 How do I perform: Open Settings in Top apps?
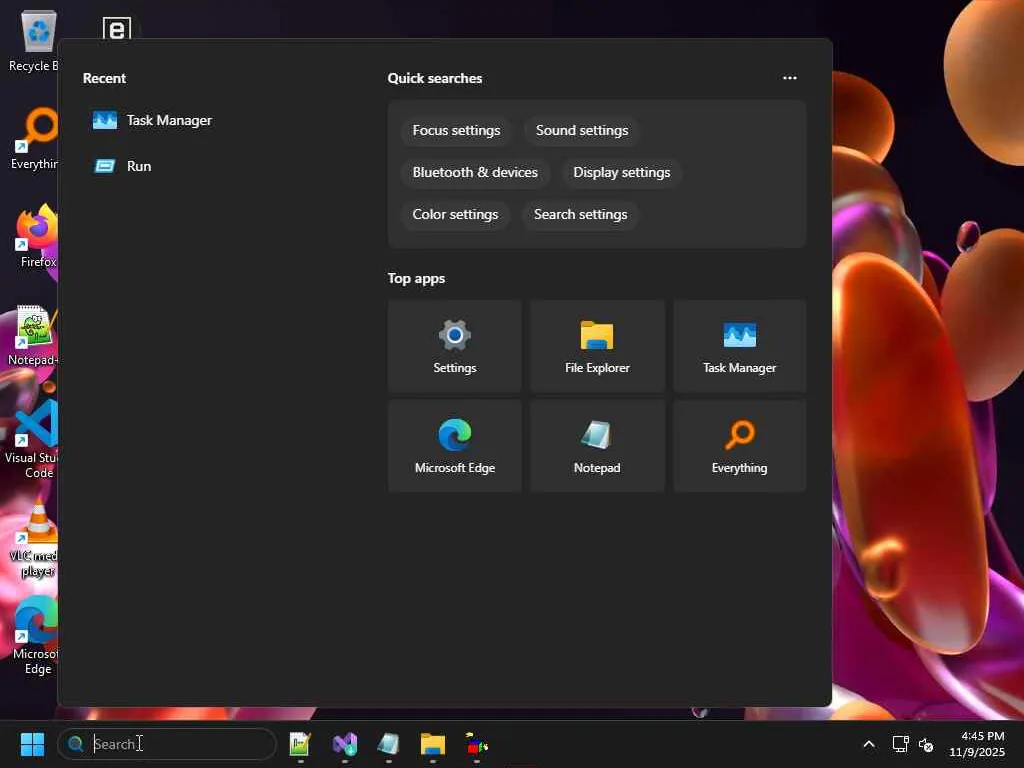455,346
